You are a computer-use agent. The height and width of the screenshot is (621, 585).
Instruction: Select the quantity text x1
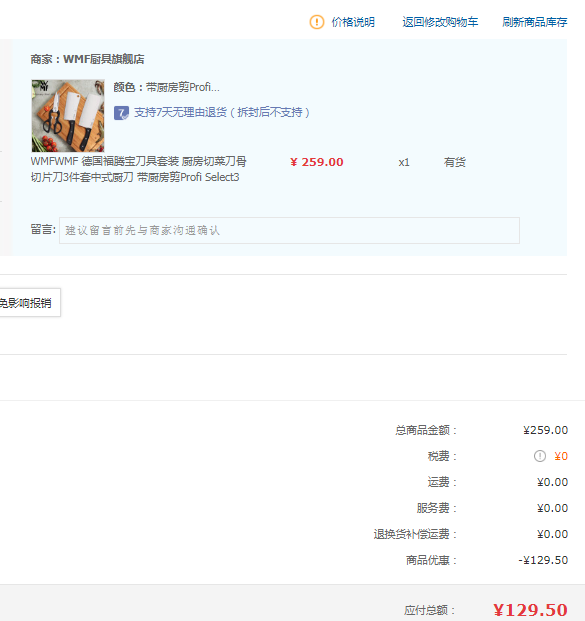pos(404,162)
